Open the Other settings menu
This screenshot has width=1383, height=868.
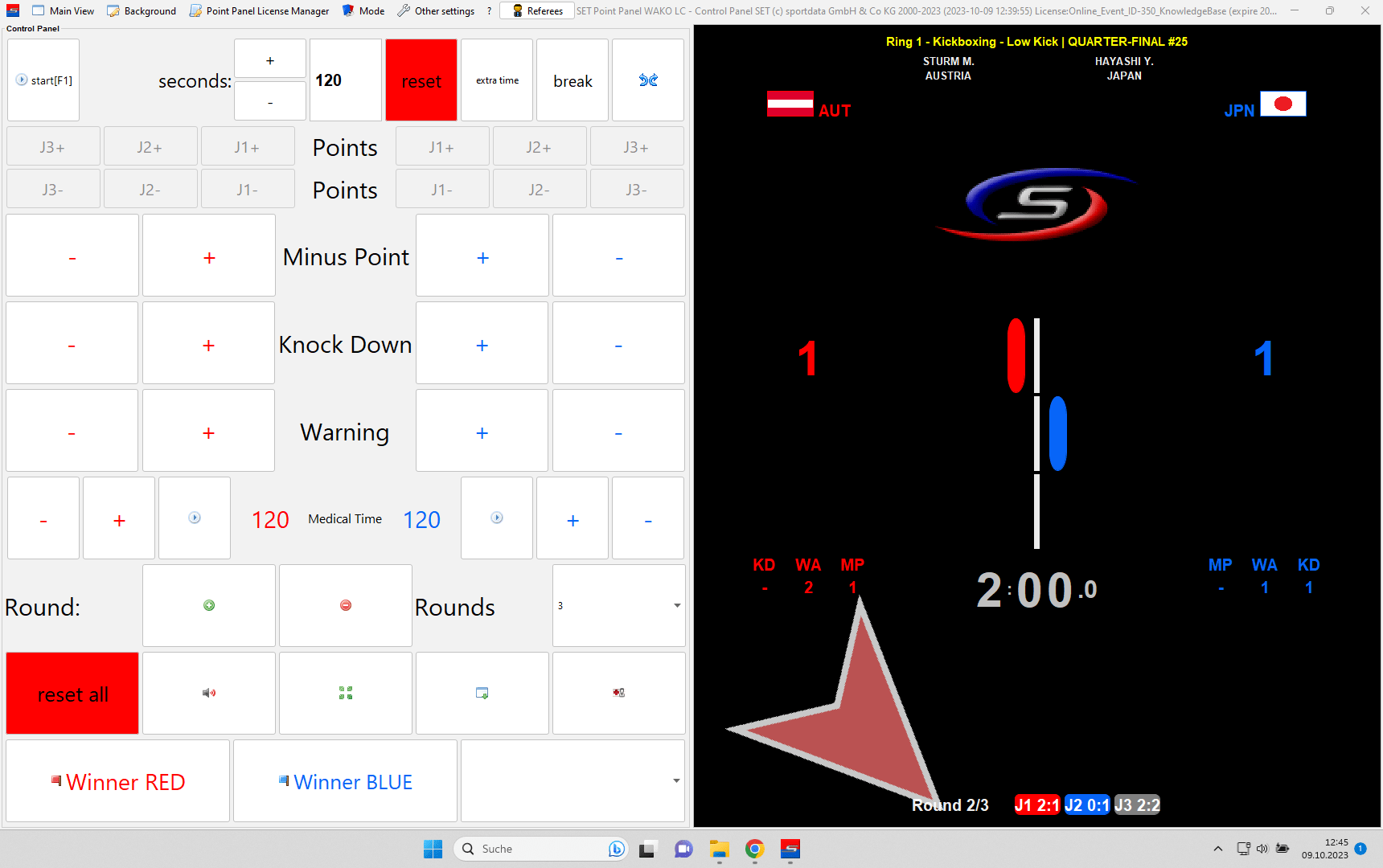pyautogui.click(x=437, y=11)
